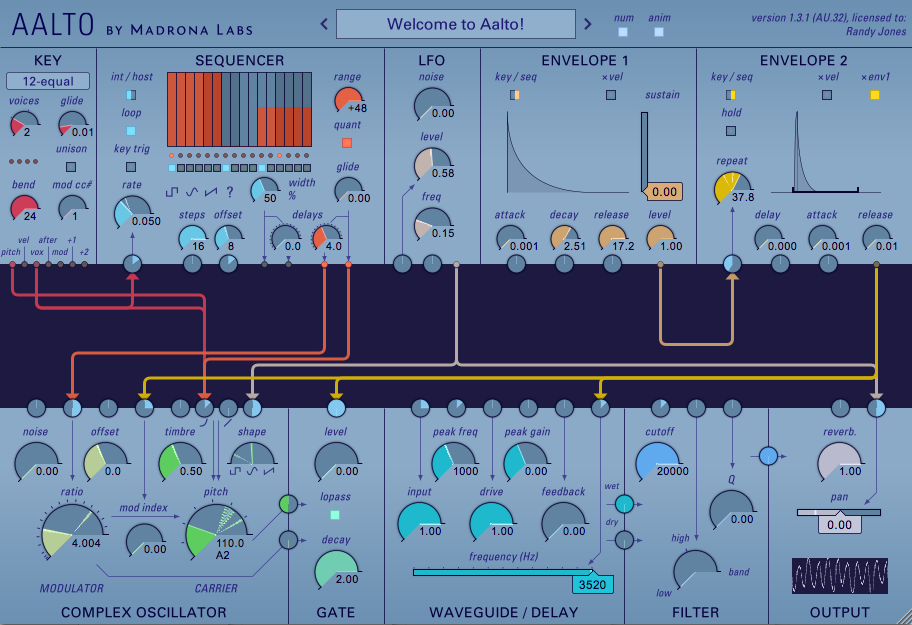Click the modulator ratio dial

pos(72,534)
